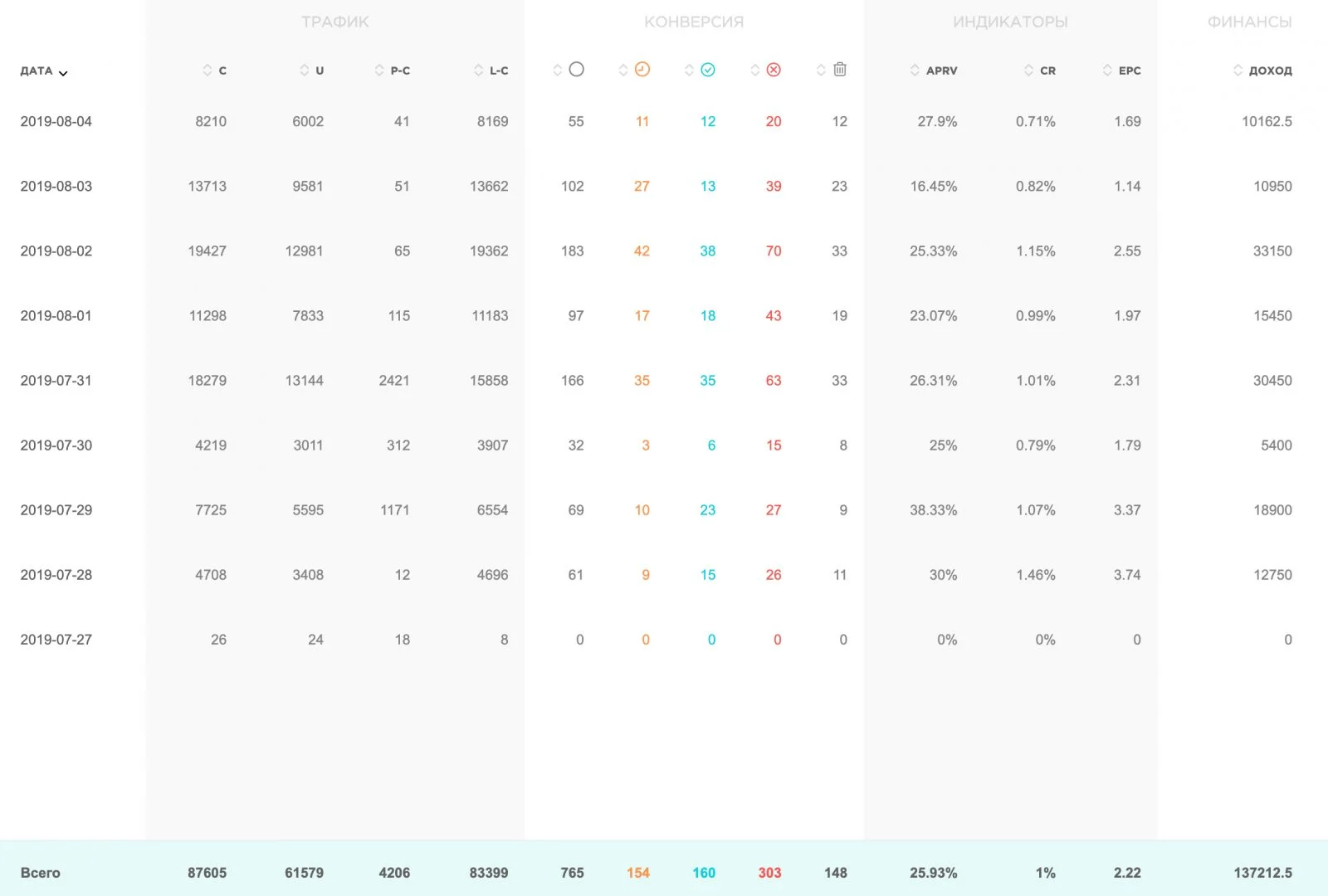
Task: Toggle sort arrows beside the C column
Action: point(207,71)
